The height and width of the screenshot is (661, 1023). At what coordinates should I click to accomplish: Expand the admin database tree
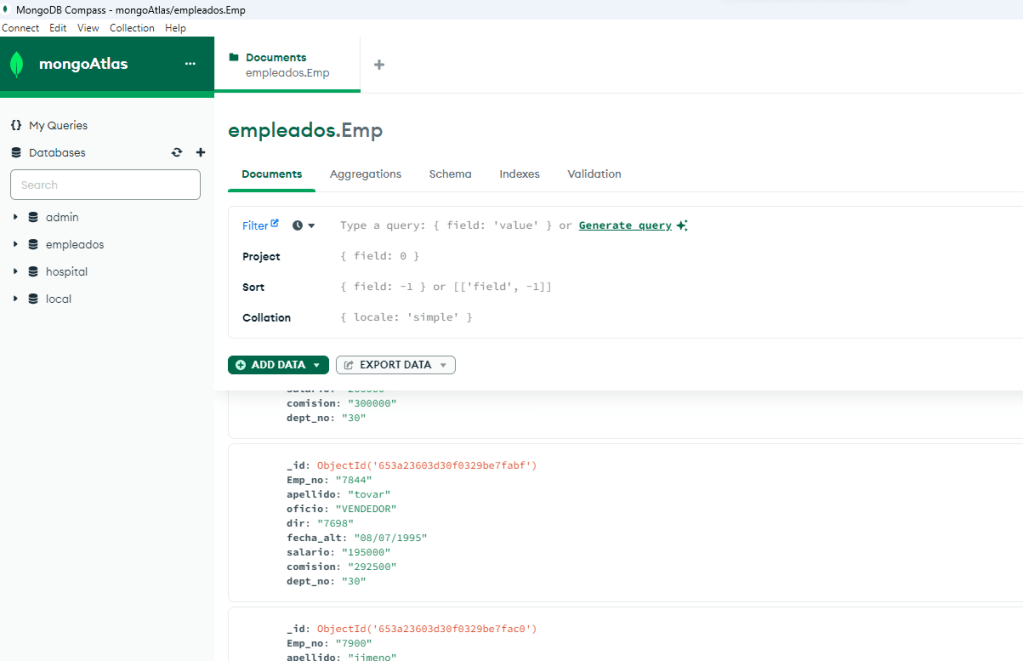(15, 217)
